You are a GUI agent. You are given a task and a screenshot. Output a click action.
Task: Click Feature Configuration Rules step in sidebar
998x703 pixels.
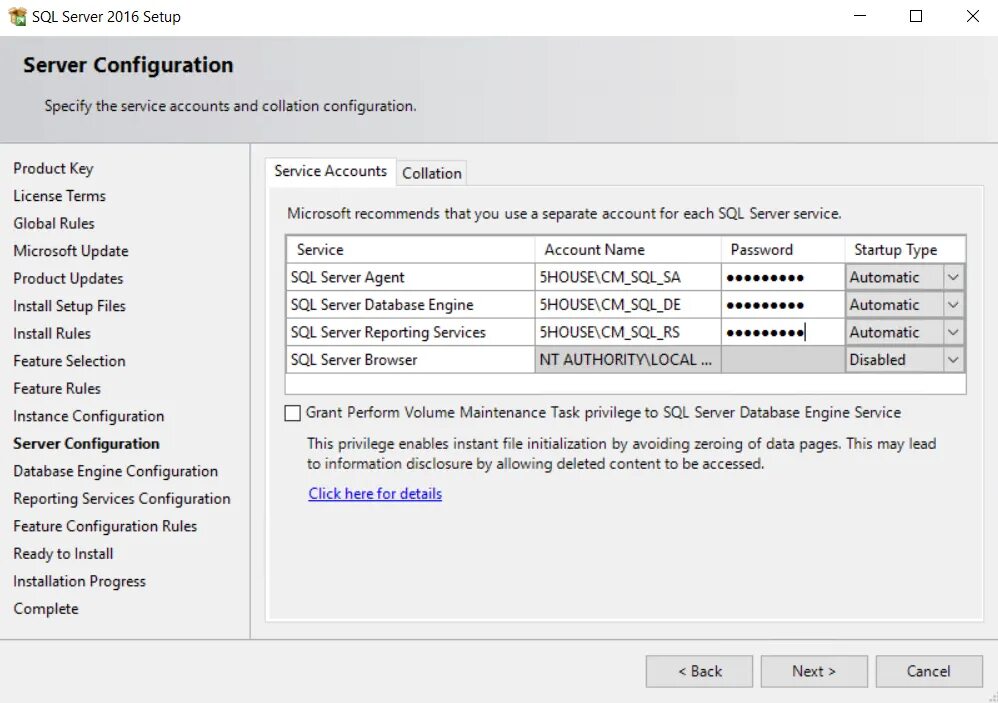tap(105, 526)
